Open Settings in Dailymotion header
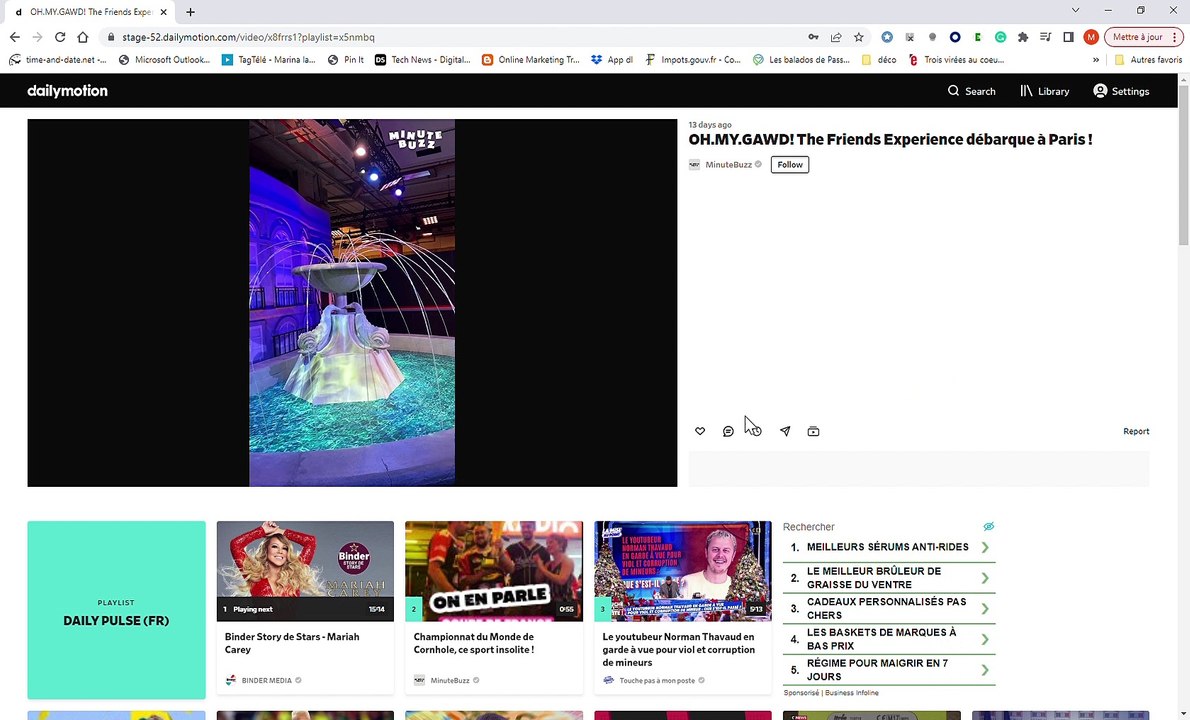Image resolution: width=1190 pixels, height=720 pixels. tap(1121, 91)
